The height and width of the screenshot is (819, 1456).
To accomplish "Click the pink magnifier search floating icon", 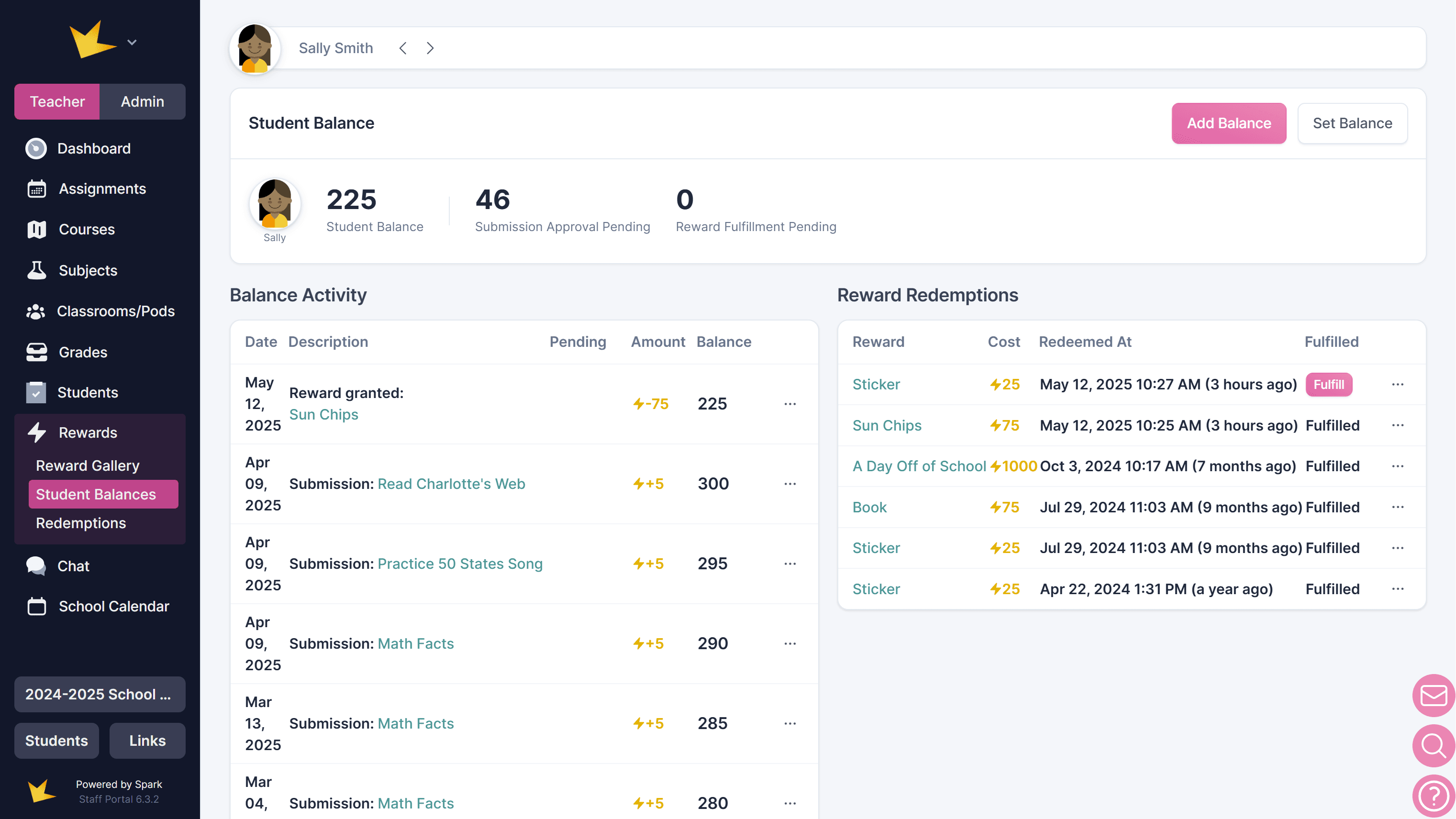I will [x=1434, y=745].
